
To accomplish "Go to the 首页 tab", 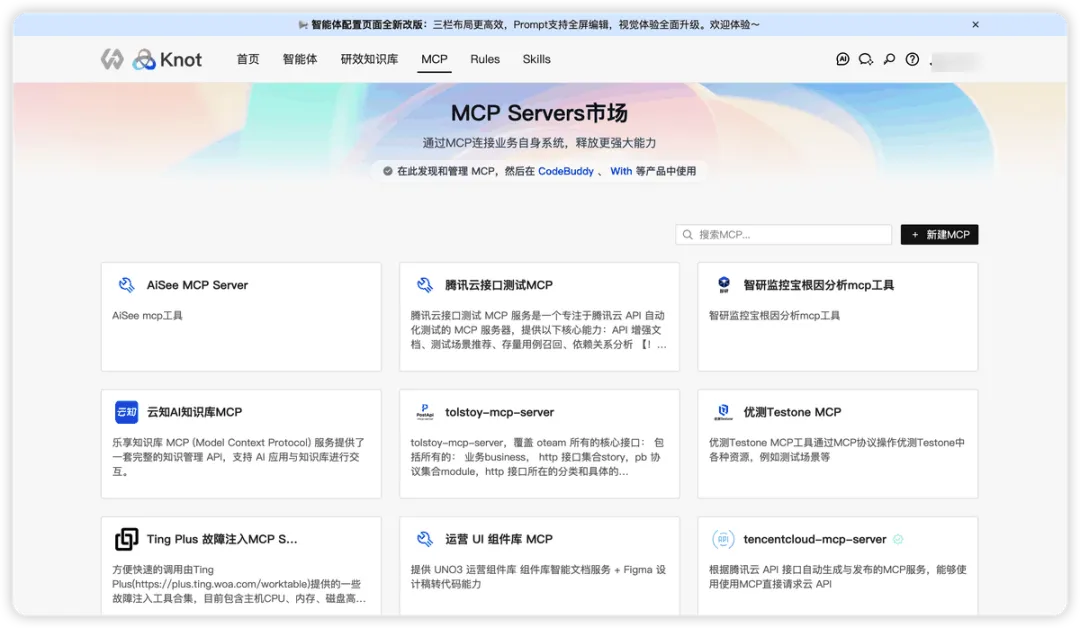I will pyautogui.click(x=248, y=59).
